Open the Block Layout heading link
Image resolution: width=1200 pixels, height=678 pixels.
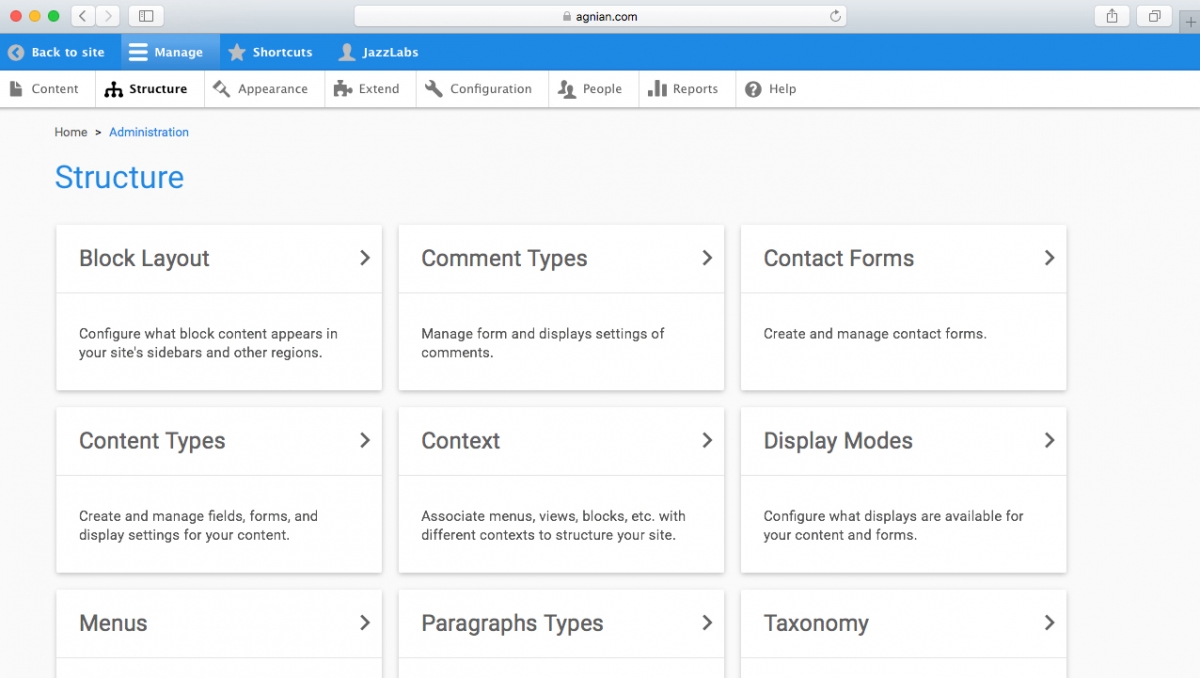144,258
